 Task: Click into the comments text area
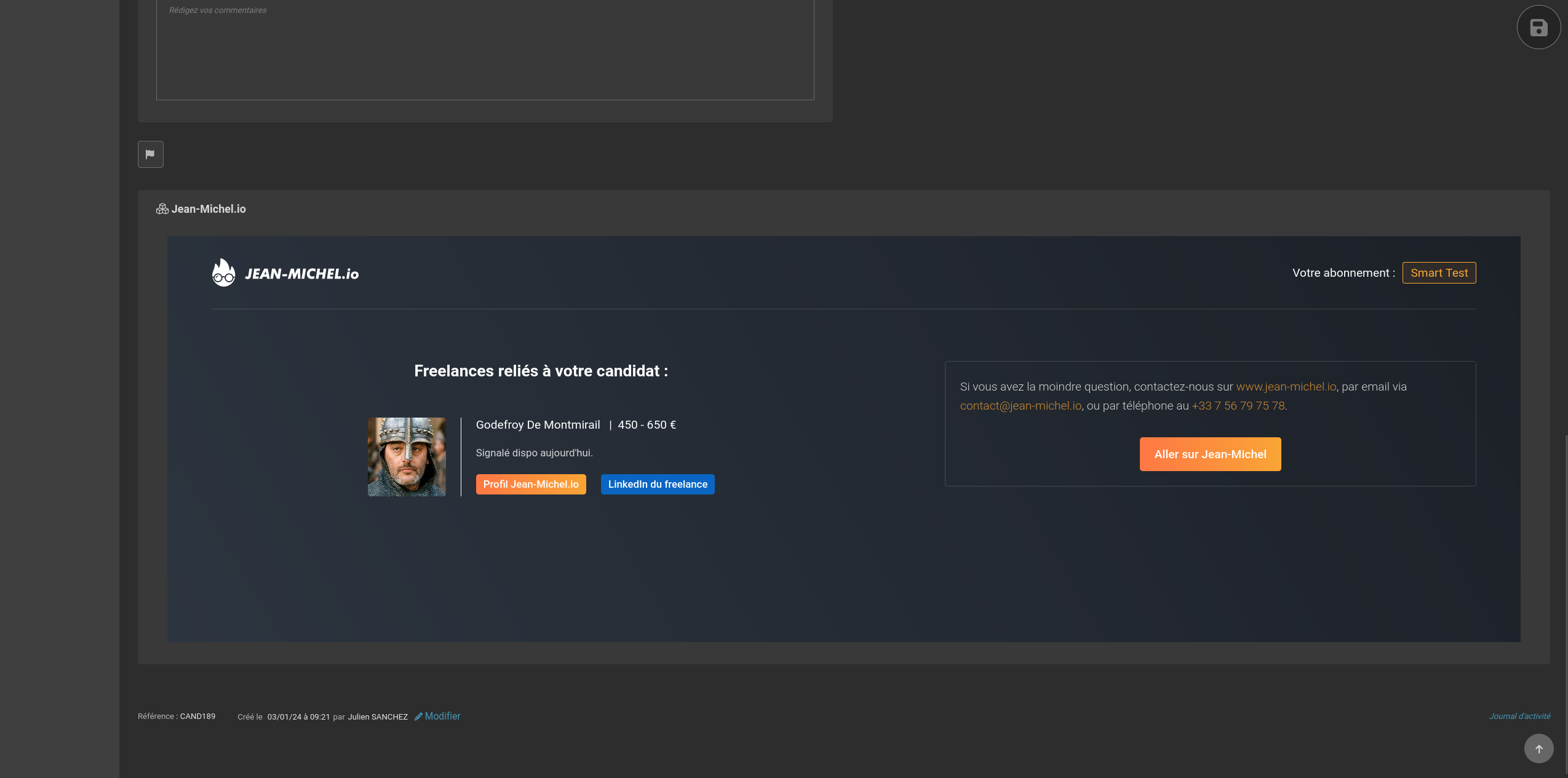[485, 49]
